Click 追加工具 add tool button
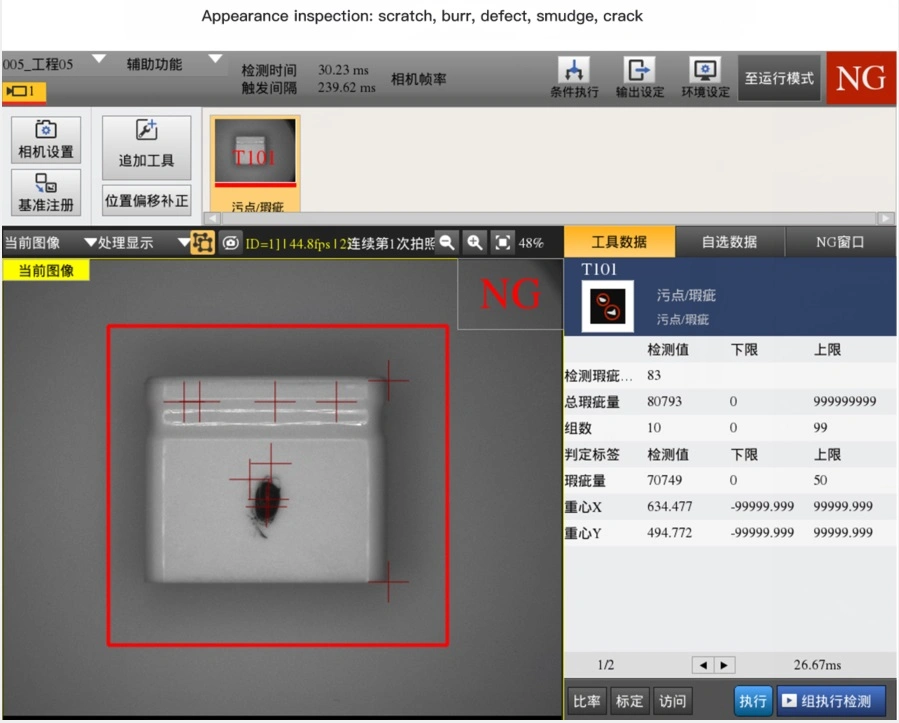899x723 pixels. (x=146, y=147)
